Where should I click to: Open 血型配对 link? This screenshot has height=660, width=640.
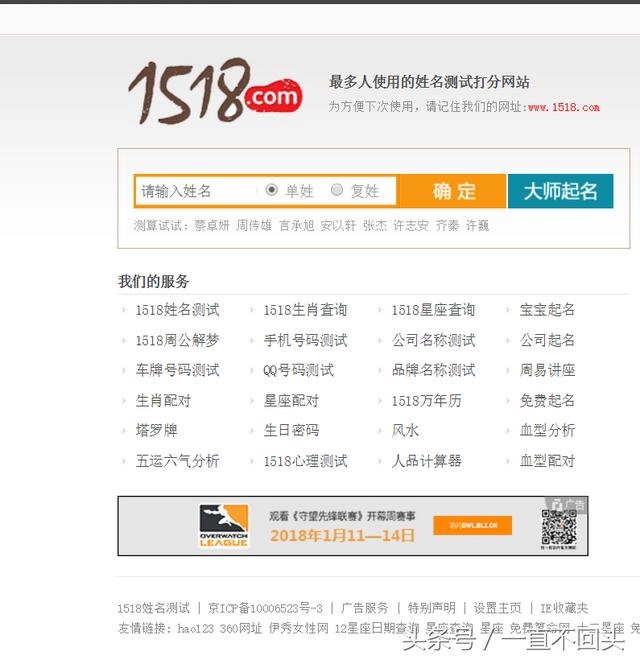pos(547,461)
